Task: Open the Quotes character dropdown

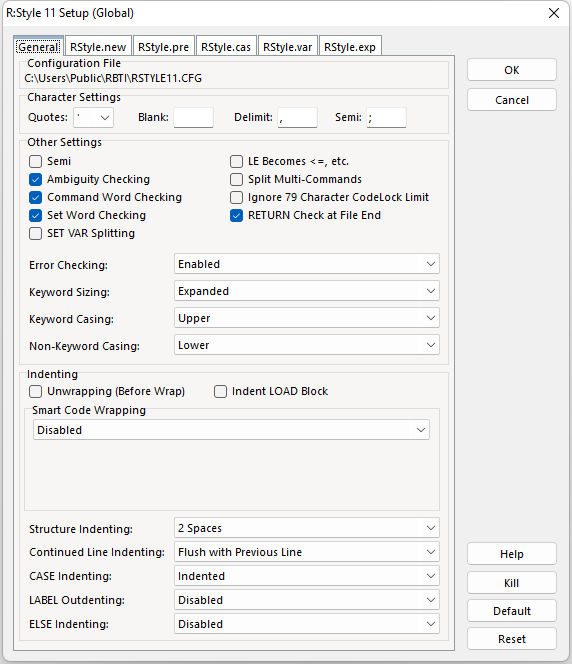Action: (x=93, y=117)
